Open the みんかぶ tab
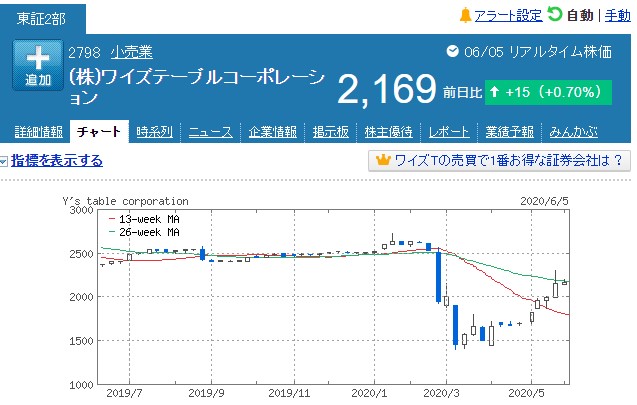 pyautogui.click(x=573, y=132)
